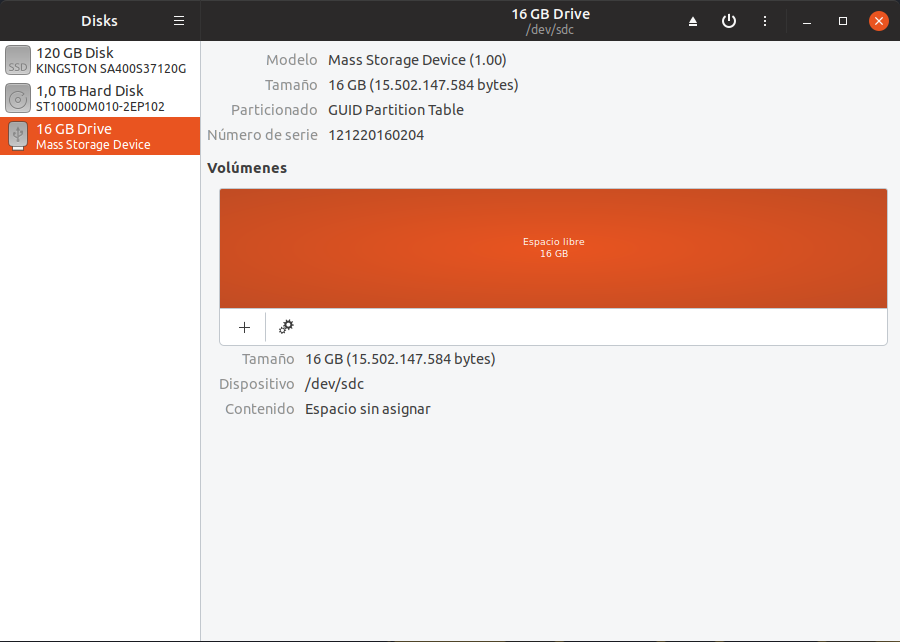Screen dimensions: 900x642
Task: Minimize the Disks window
Action: pos(807,21)
